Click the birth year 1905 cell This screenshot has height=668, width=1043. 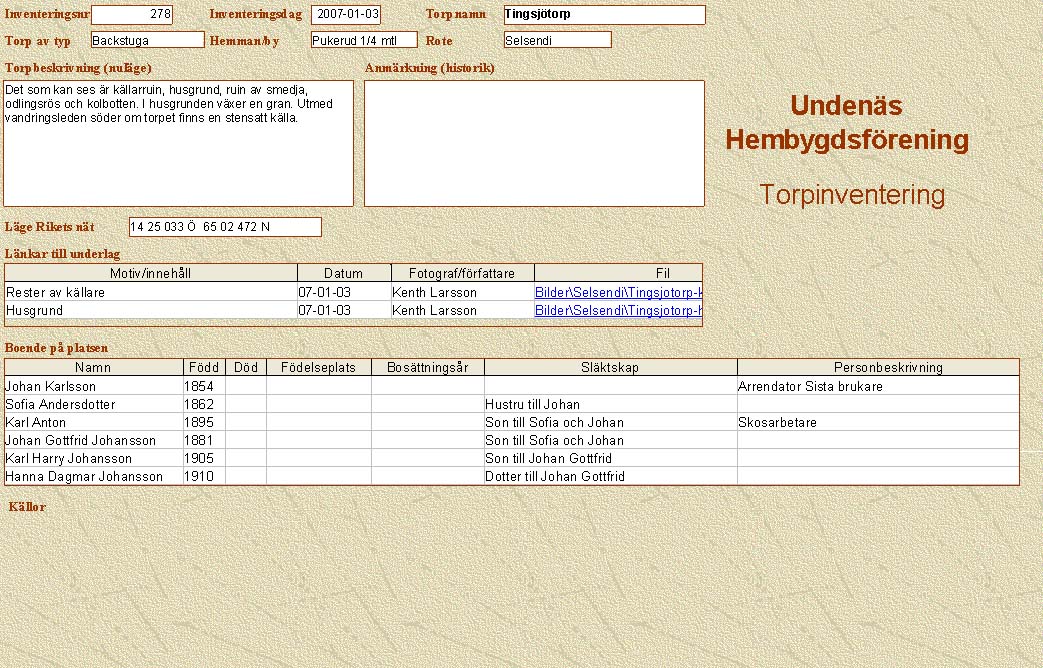point(204,459)
